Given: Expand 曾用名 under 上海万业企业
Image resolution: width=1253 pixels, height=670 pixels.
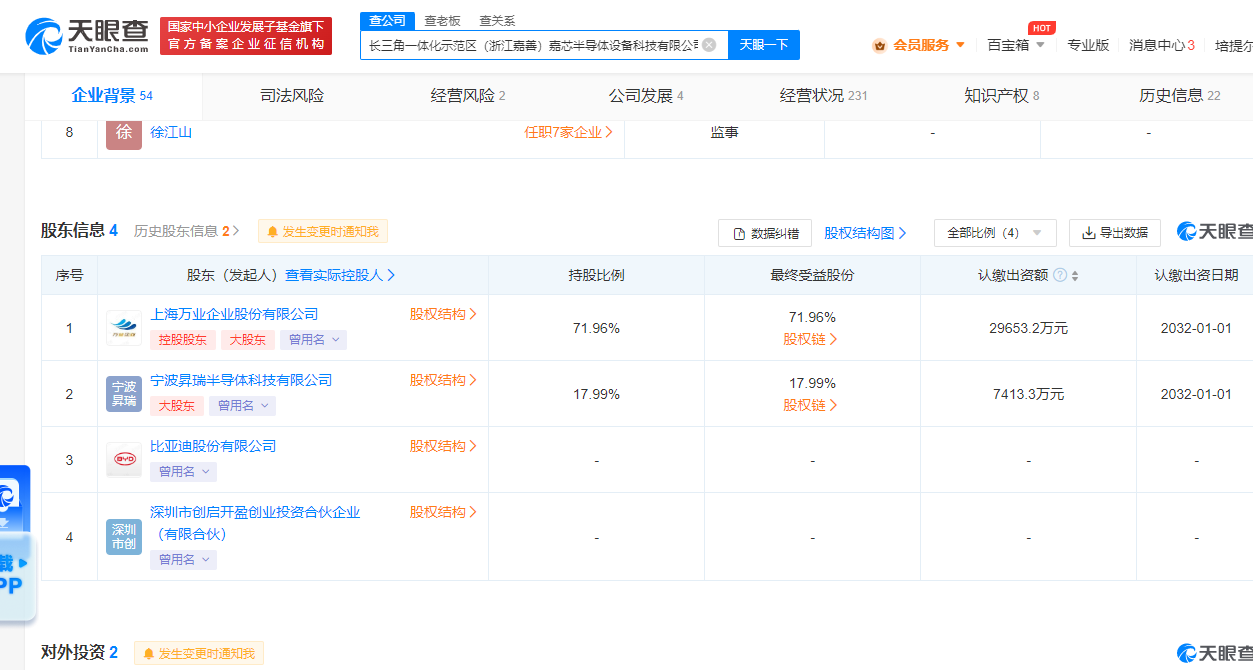Looking at the screenshot, I should 313,340.
